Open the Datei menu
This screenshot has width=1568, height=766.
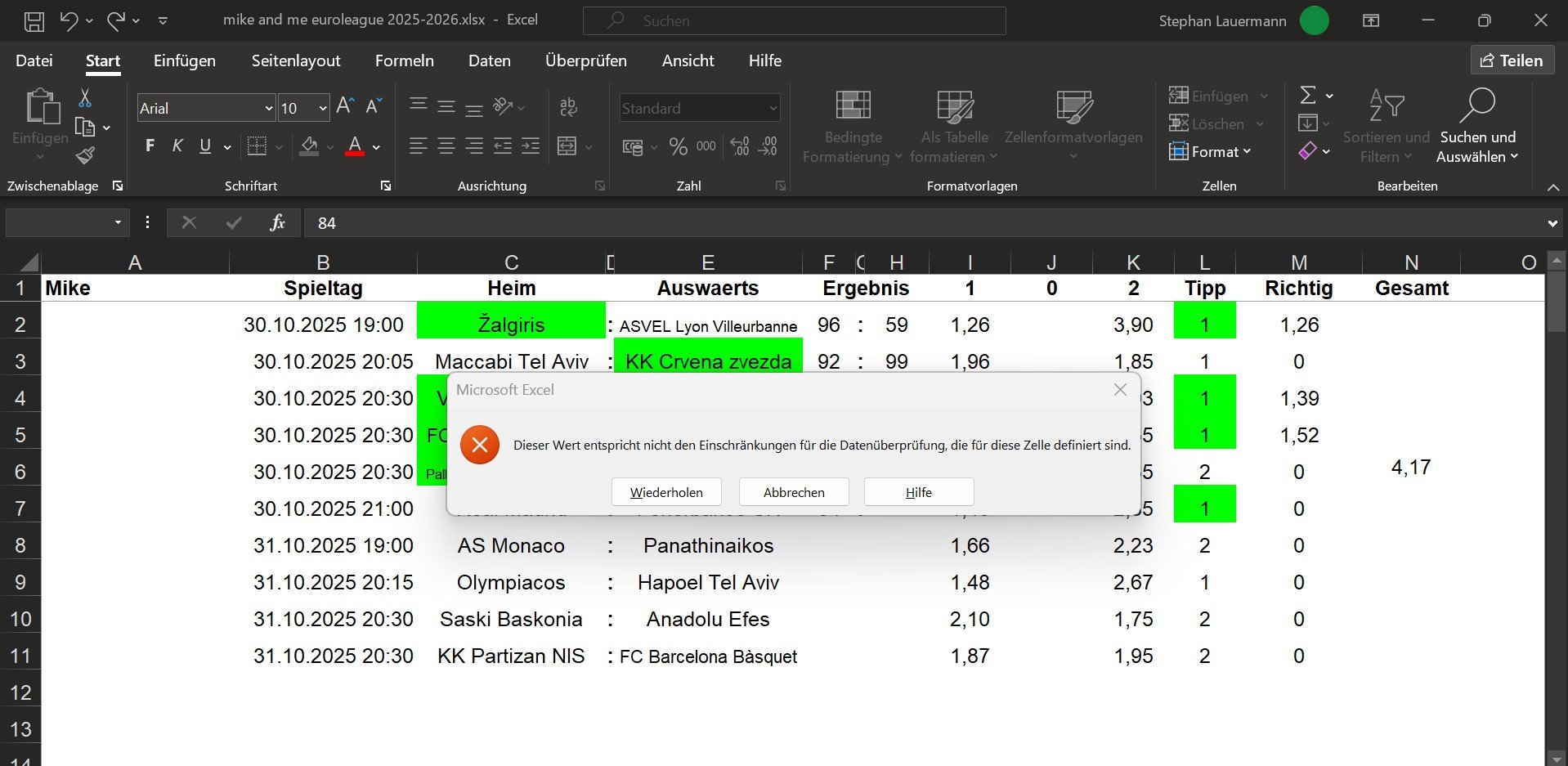click(34, 60)
